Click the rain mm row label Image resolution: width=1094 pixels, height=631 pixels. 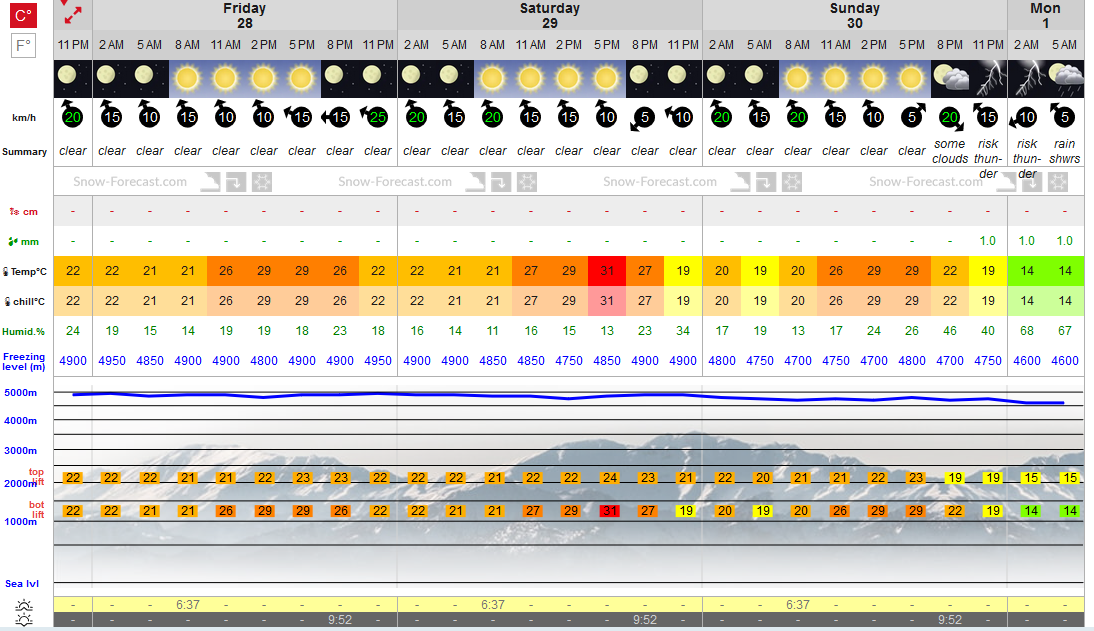24,242
